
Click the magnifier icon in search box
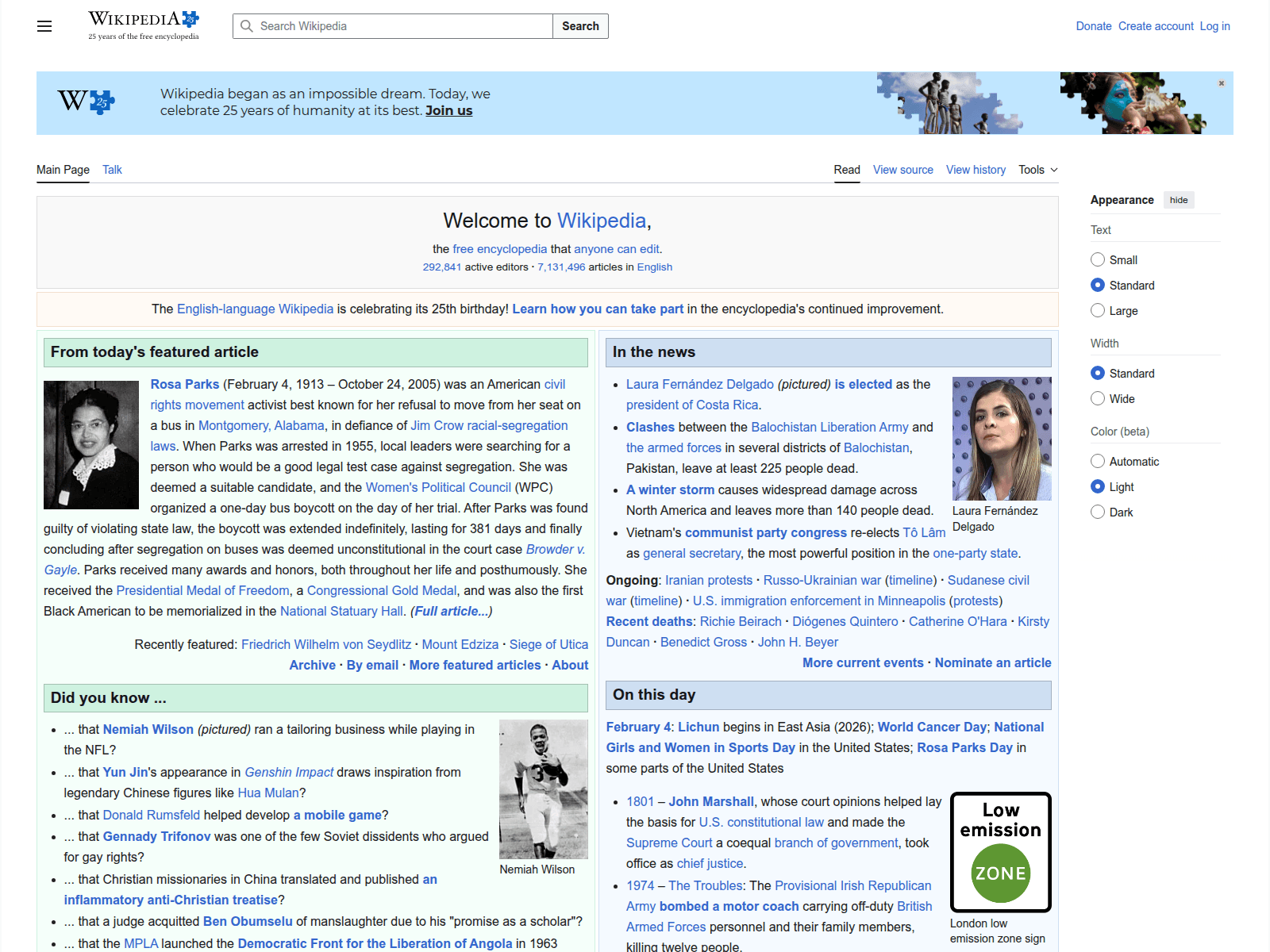[x=247, y=26]
